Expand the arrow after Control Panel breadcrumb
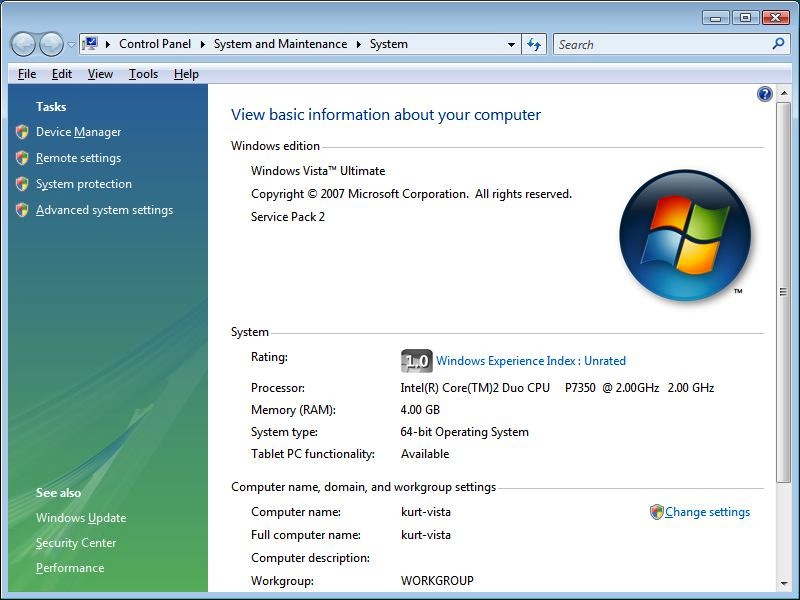Screen dimensions: 800x600 coord(203,44)
